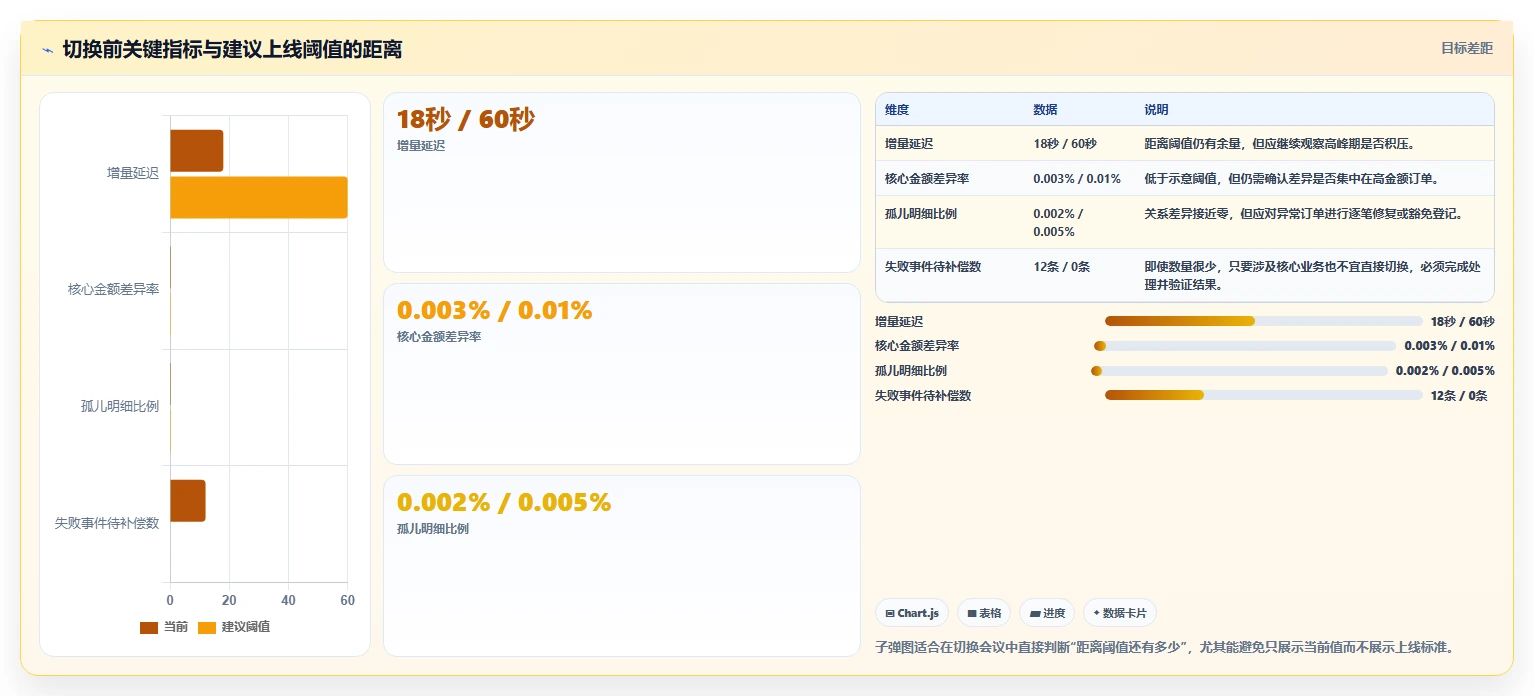This screenshot has width=1534, height=696.
Task: Click the 进度 chip
Action: click(1047, 613)
